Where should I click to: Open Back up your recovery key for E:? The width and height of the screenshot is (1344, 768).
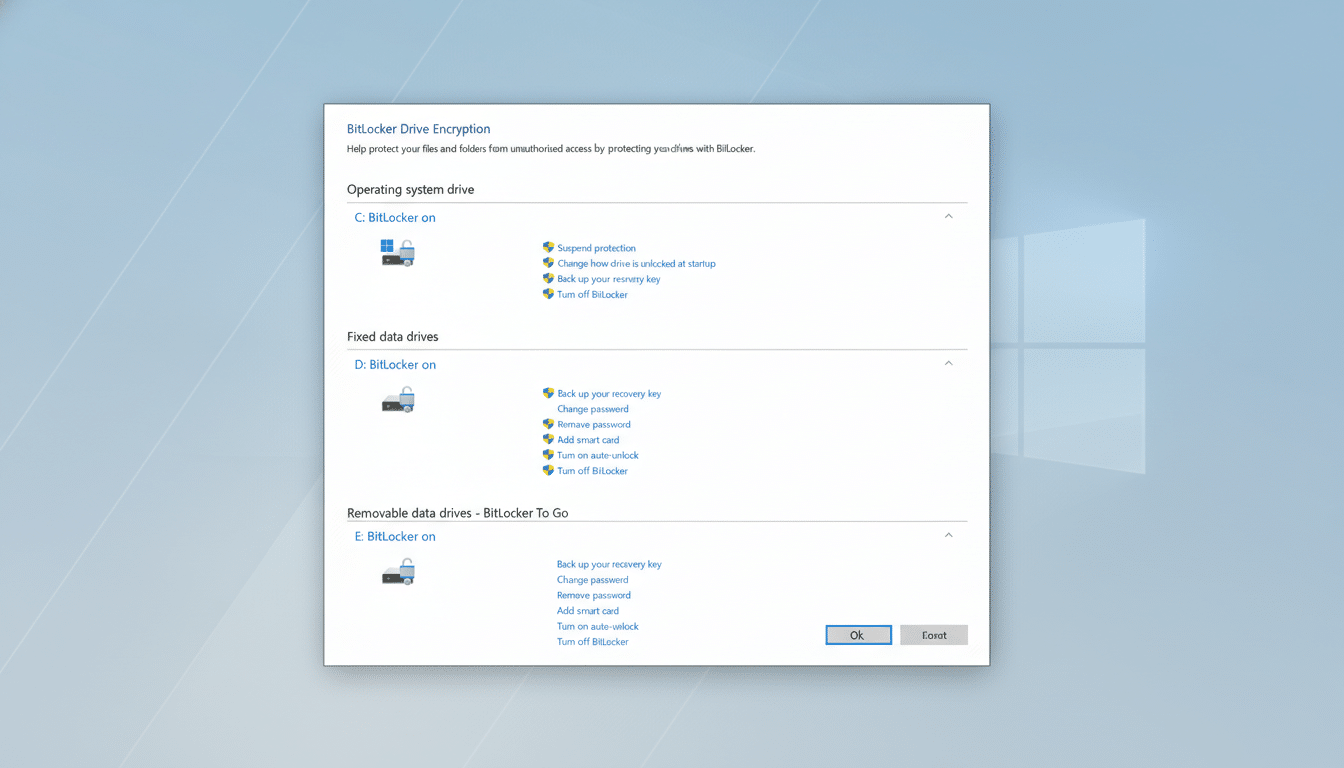(x=609, y=564)
